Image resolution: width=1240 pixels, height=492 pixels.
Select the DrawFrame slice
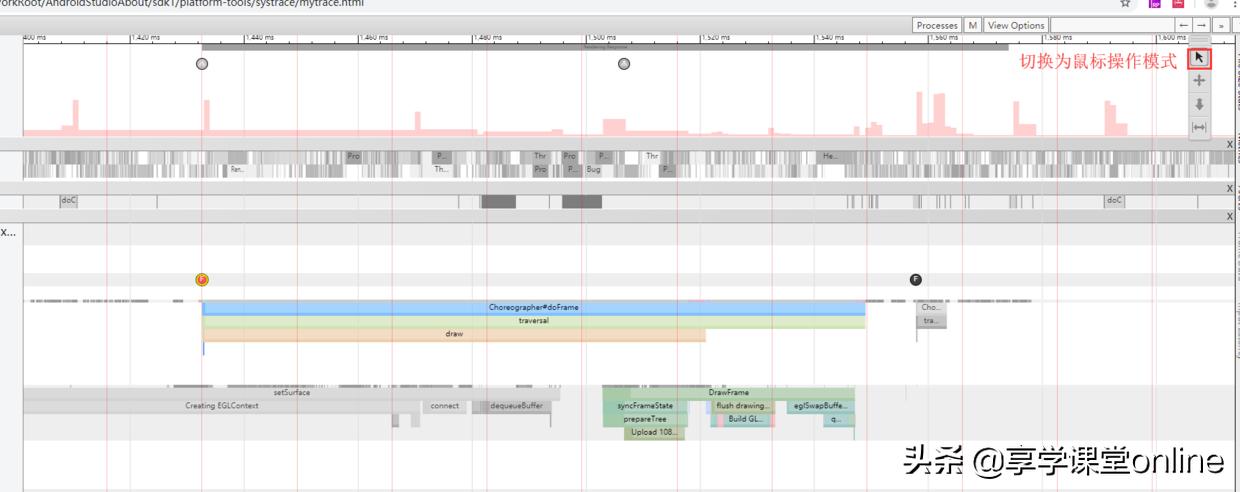[728, 393]
